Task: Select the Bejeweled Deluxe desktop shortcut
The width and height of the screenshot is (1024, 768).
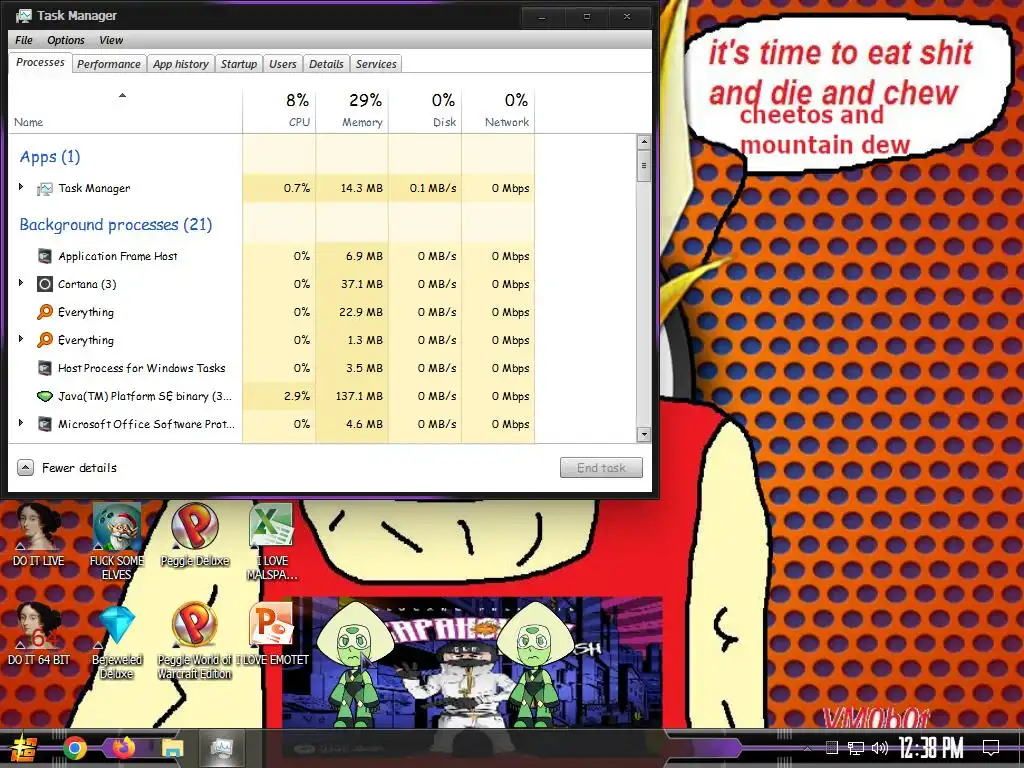Action: (116, 641)
